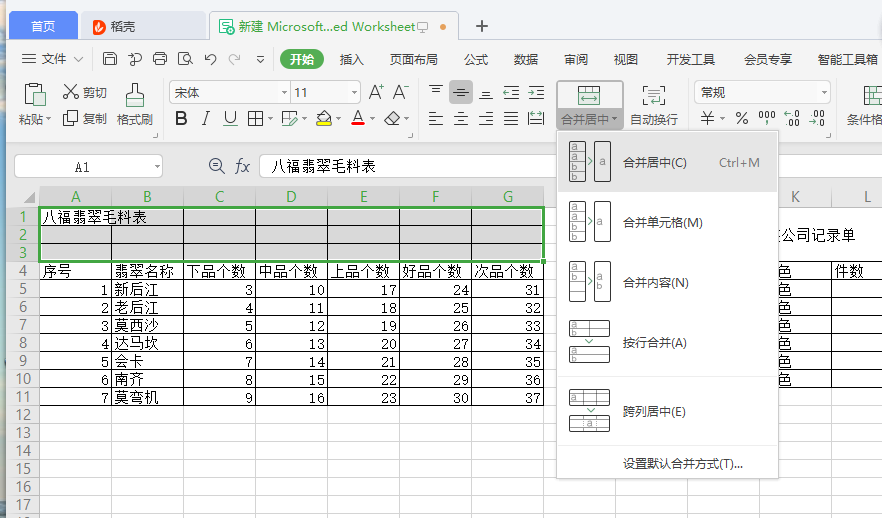Screen dimensions: 882x518
Task: Toggle Underline formatting
Action: pos(230,118)
